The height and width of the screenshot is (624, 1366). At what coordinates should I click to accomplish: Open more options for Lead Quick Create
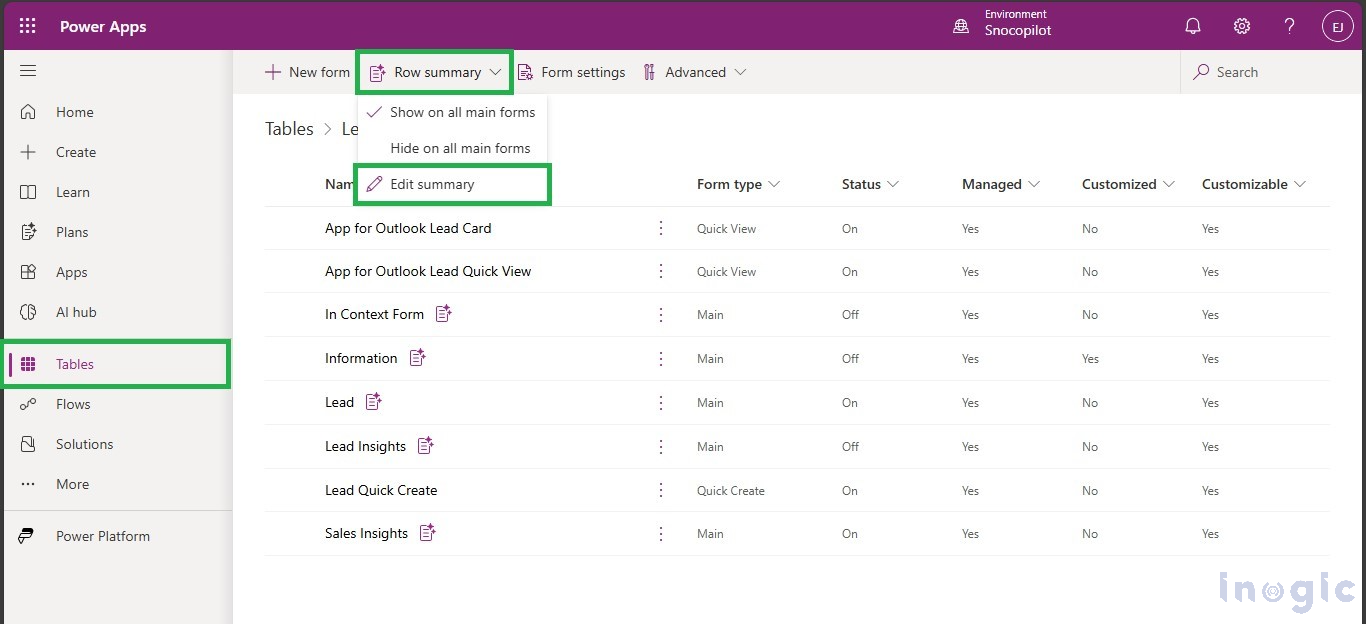[x=661, y=490]
